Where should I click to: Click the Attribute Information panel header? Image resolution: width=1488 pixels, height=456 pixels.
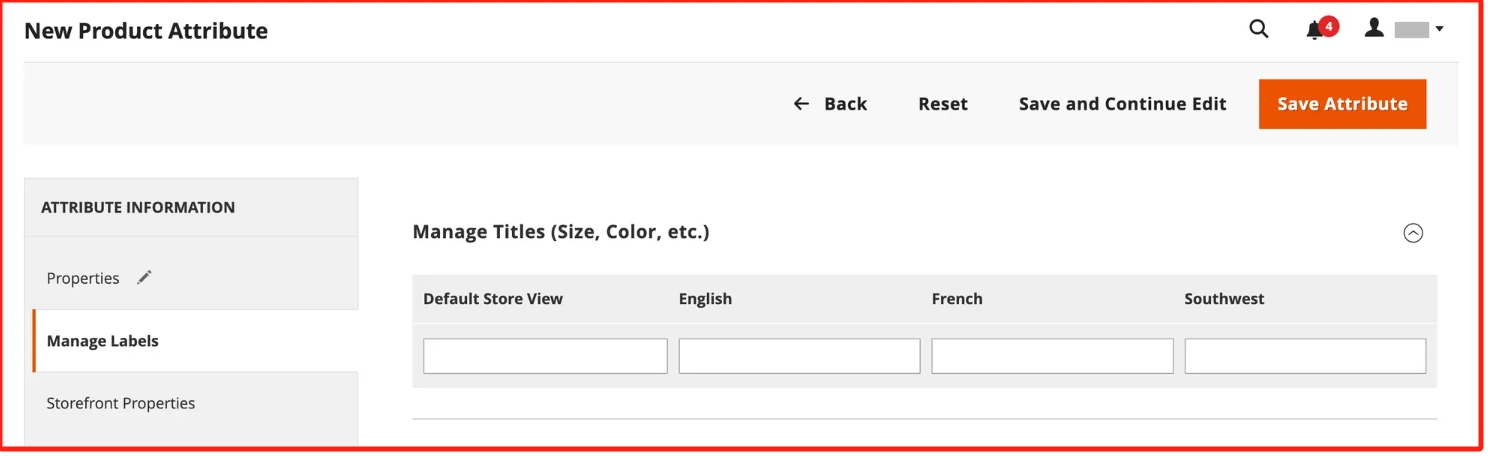point(138,208)
